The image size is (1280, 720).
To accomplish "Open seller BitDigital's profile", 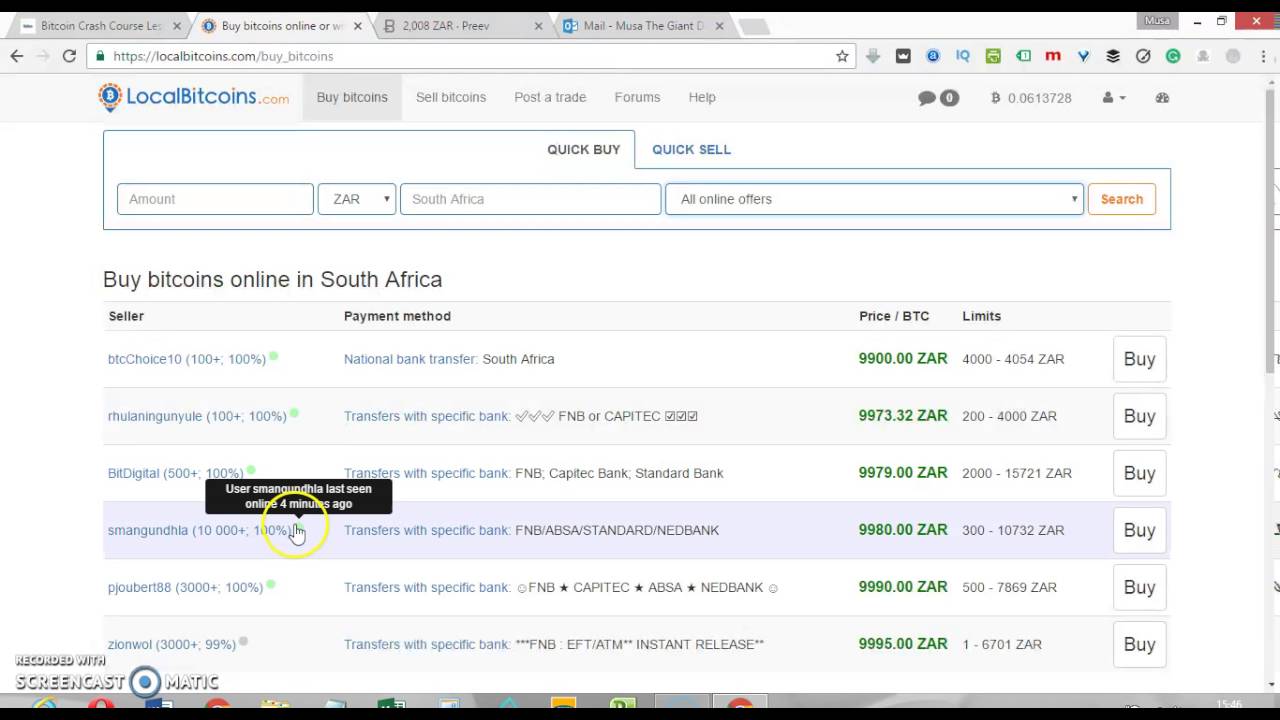I will click(175, 473).
